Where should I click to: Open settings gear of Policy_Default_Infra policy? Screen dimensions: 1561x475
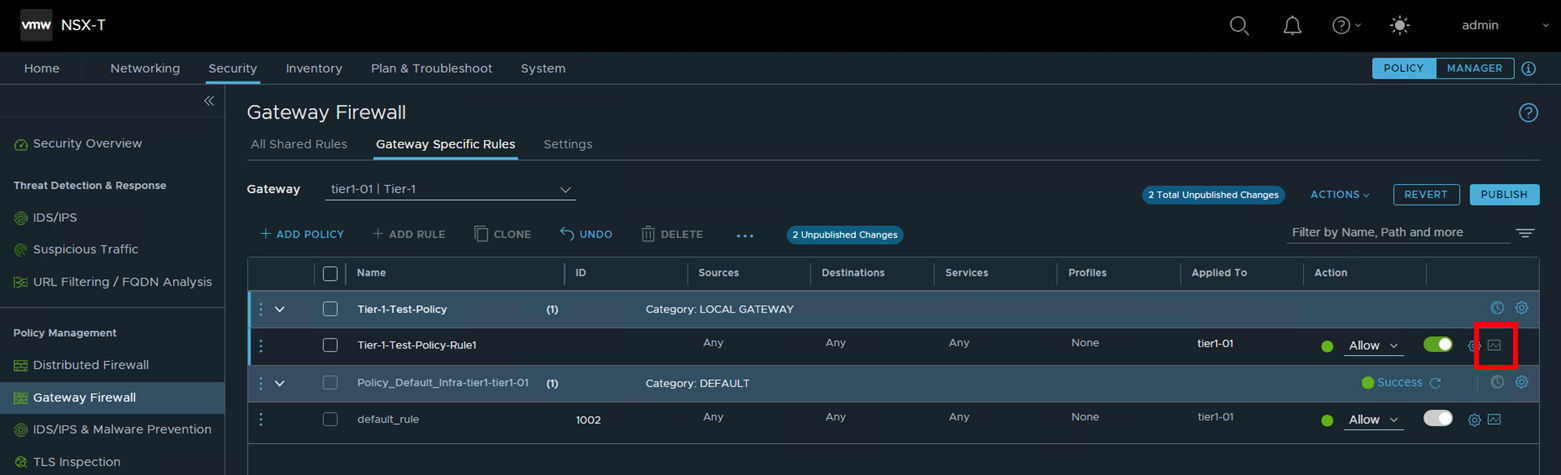click(1522, 382)
